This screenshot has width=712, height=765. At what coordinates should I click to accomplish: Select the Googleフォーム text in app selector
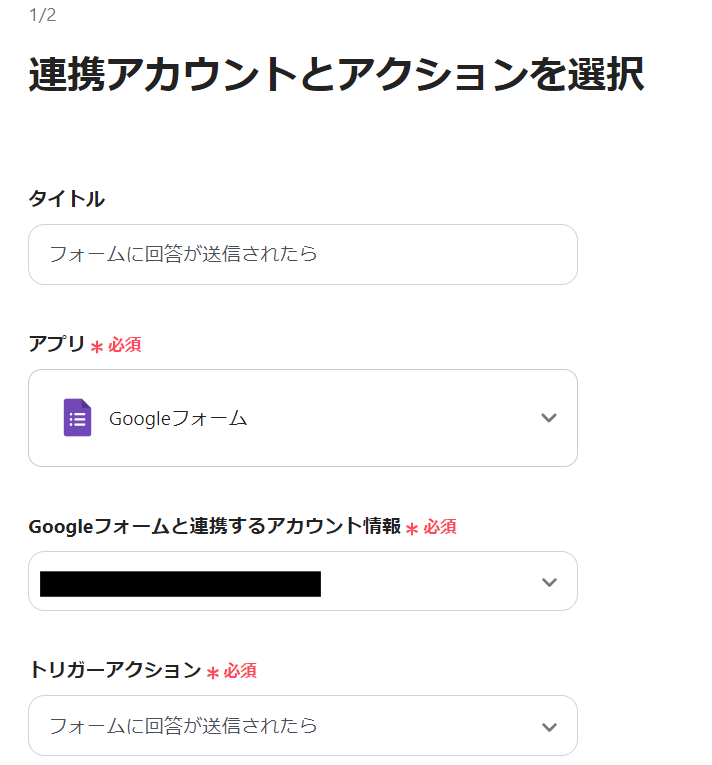pyautogui.click(x=178, y=419)
